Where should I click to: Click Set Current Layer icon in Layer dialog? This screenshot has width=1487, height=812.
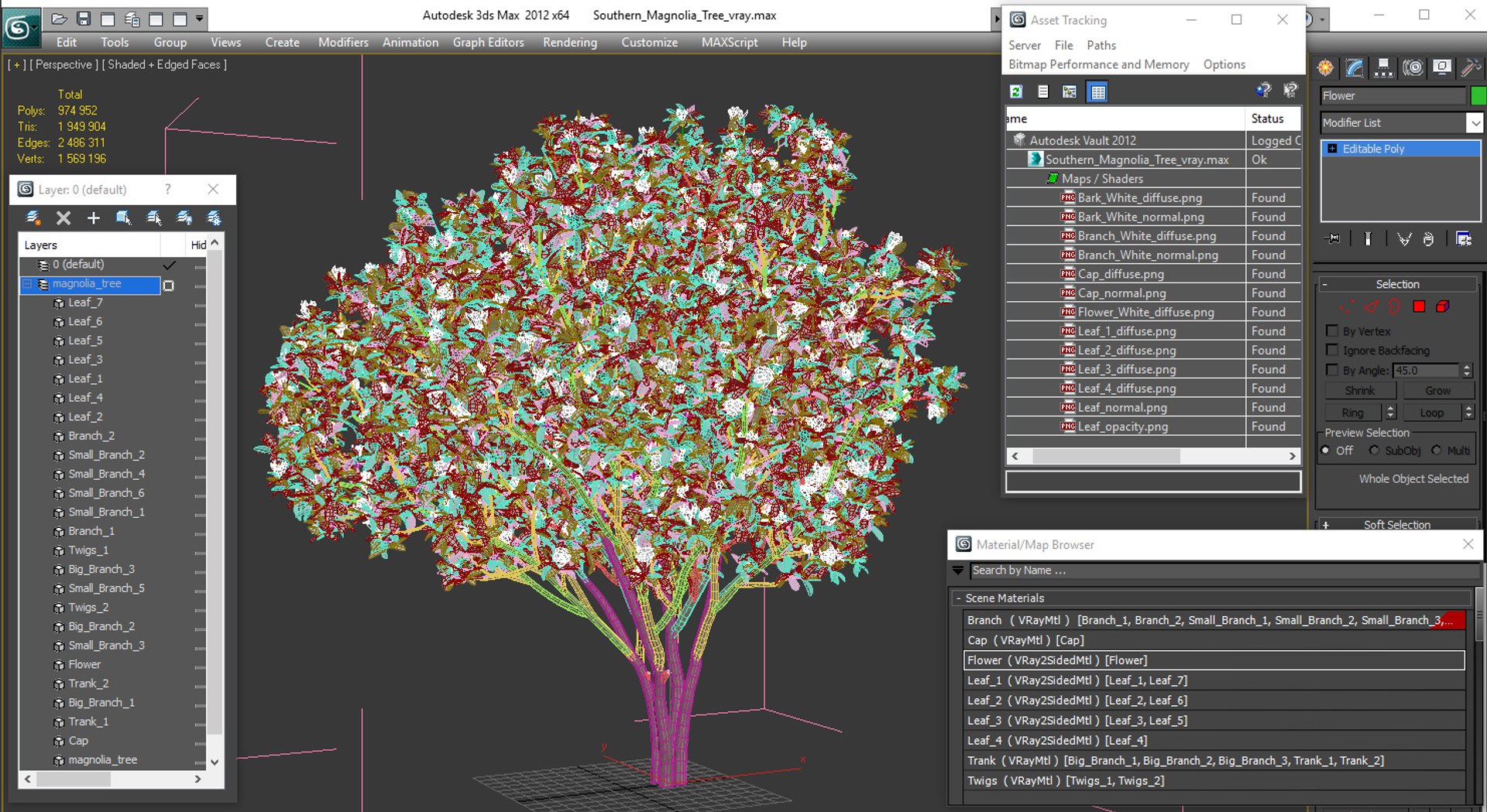tap(154, 218)
